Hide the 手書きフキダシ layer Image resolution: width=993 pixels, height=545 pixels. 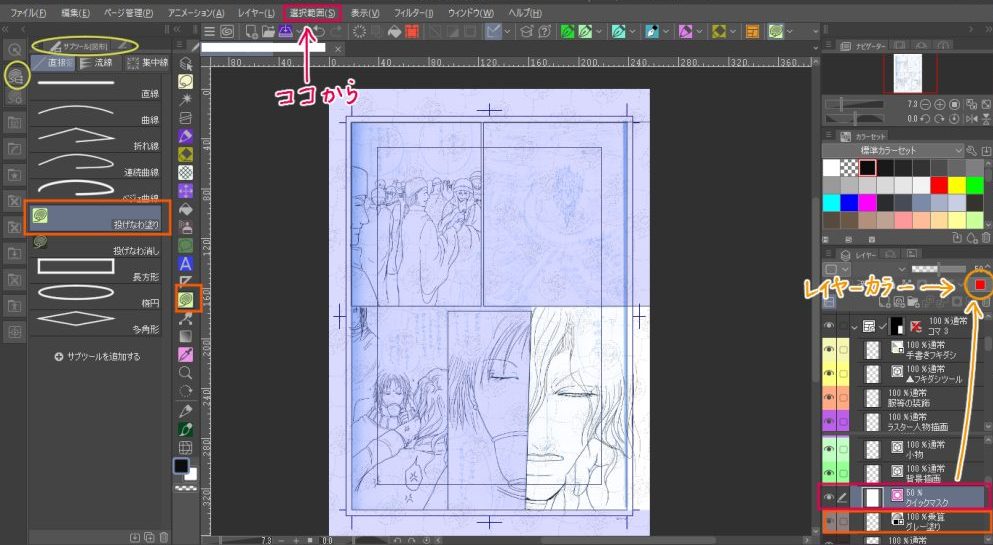828,349
